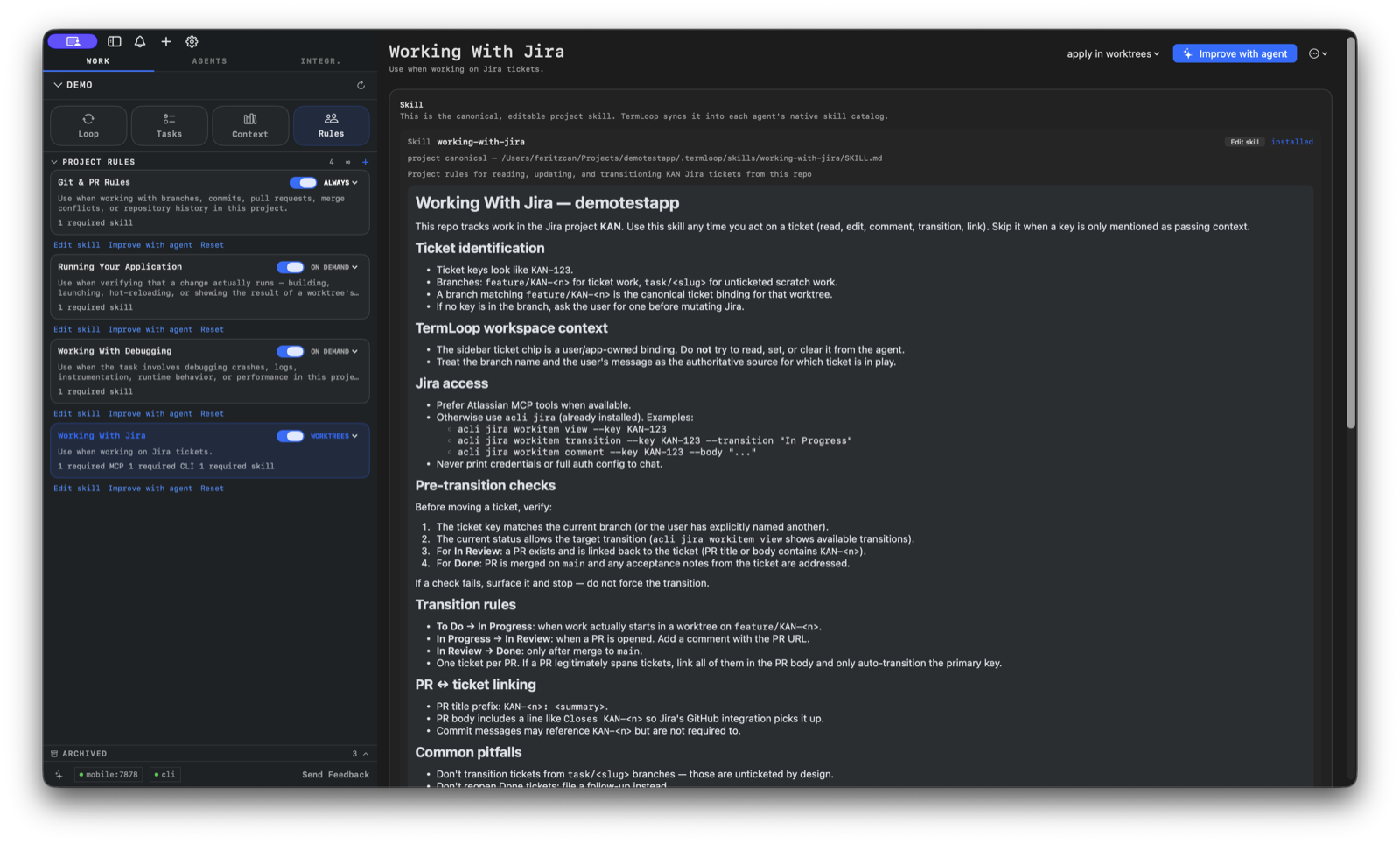Image resolution: width=1400 pixels, height=844 pixels.
Task: Click Reset under Running Your Application
Action: coord(212,330)
